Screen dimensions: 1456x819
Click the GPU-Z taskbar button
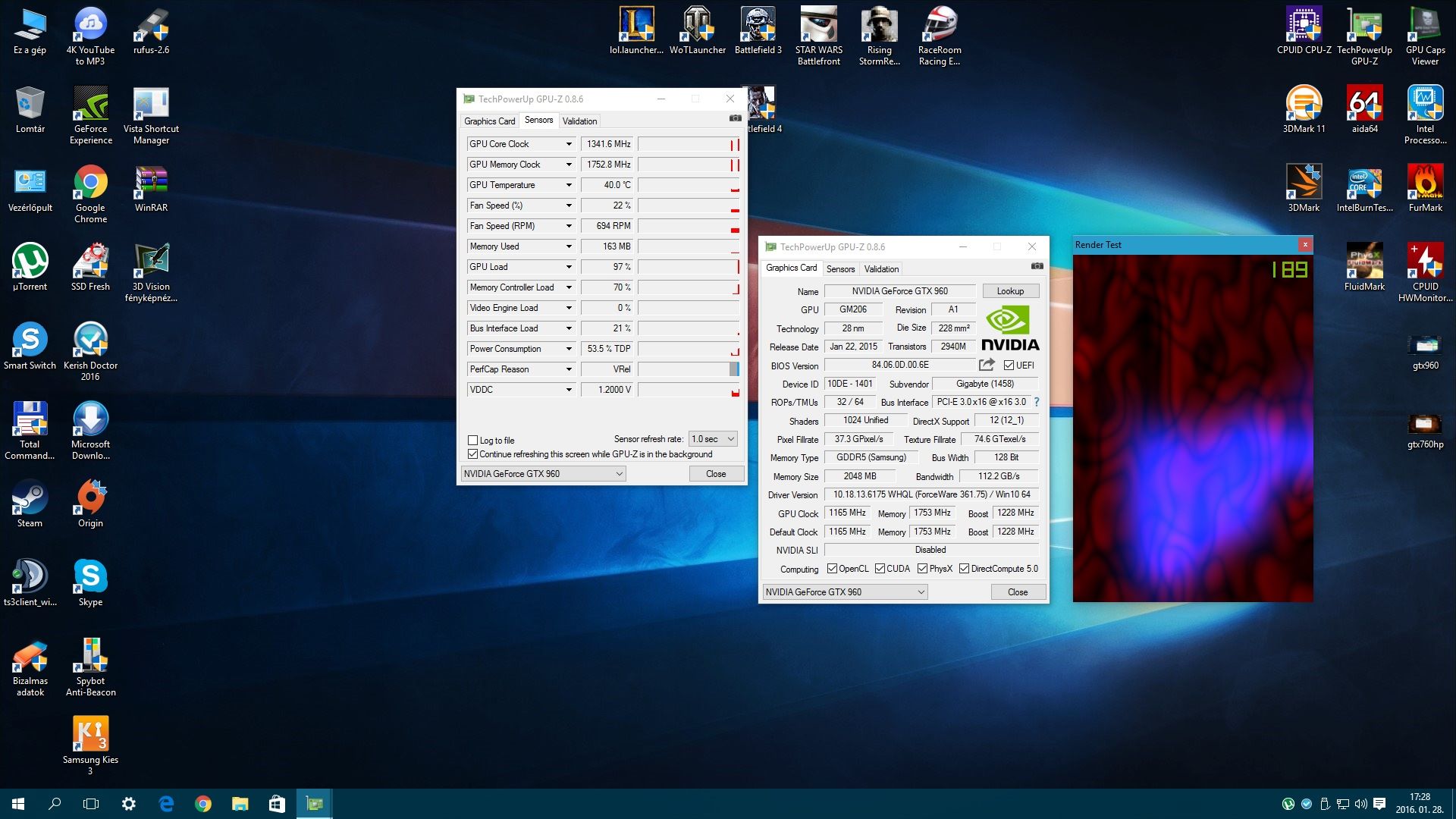point(314,804)
